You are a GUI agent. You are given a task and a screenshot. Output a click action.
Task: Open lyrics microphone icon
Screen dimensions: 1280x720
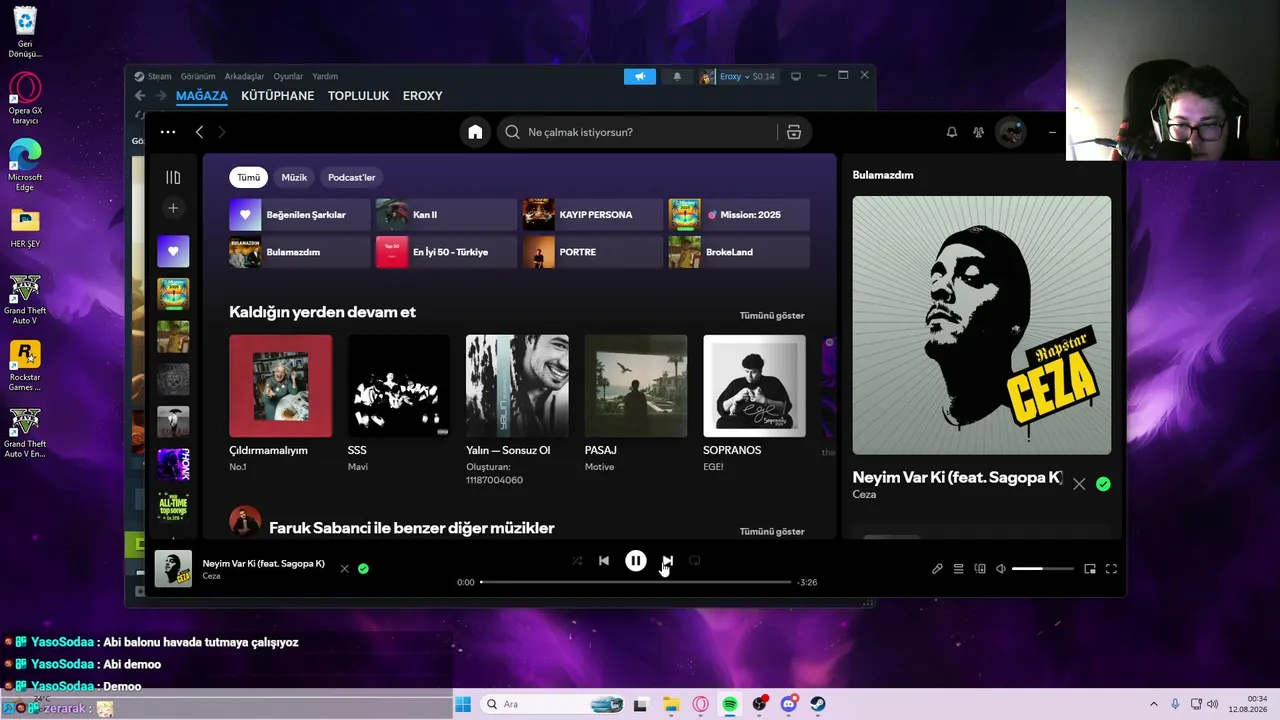[937, 569]
